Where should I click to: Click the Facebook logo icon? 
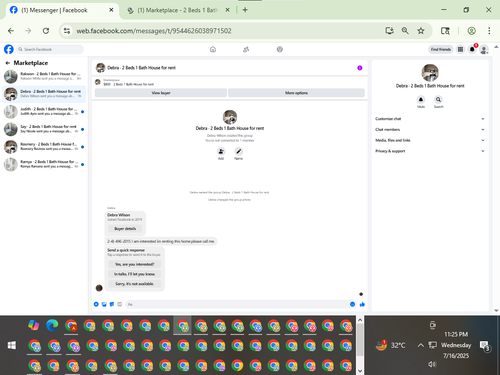(9, 49)
